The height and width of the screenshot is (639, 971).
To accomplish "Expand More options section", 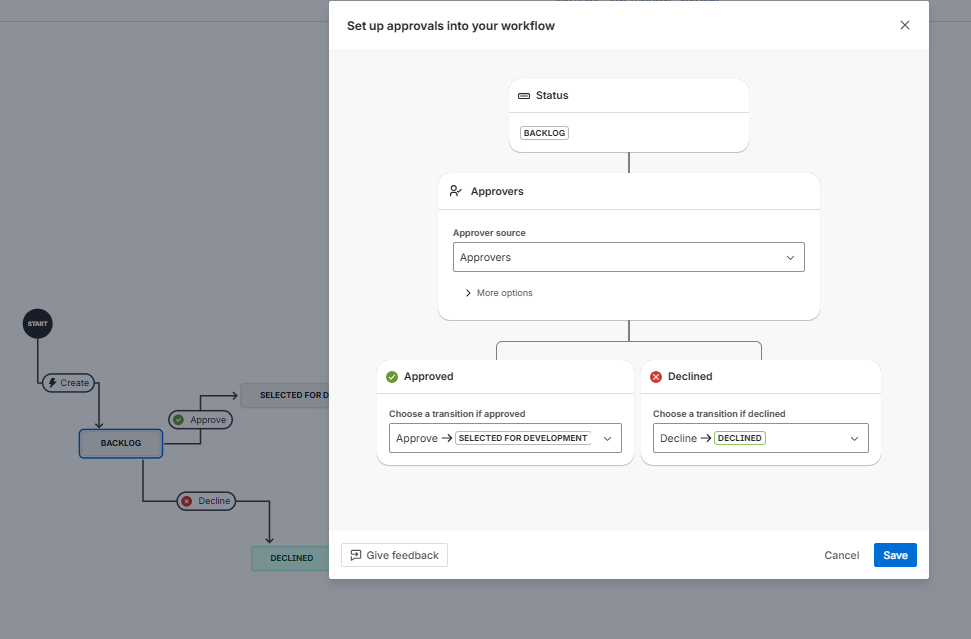I will (498, 293).
